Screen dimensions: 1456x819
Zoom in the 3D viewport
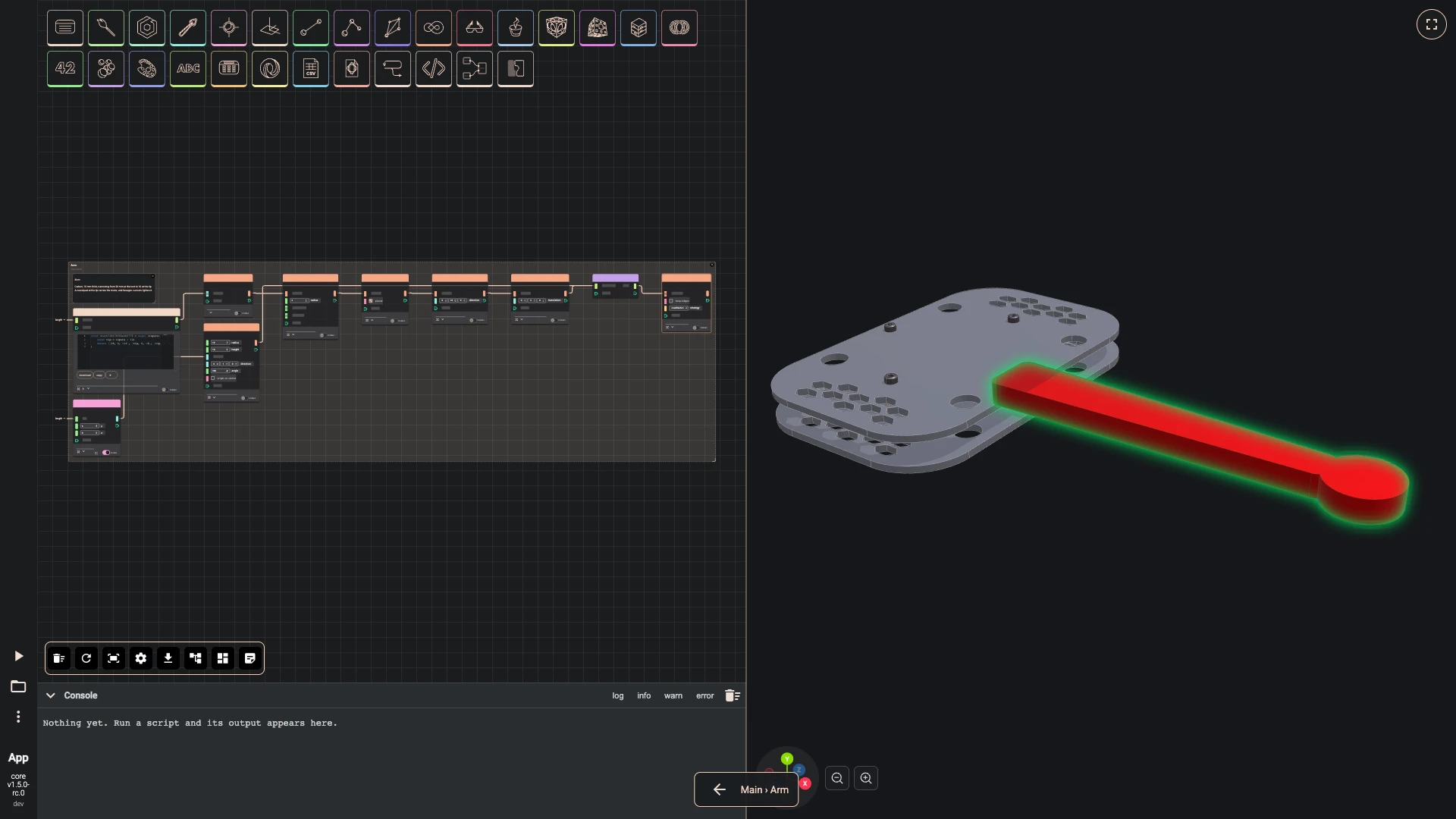pyautogui.click(x=866, y=778)
